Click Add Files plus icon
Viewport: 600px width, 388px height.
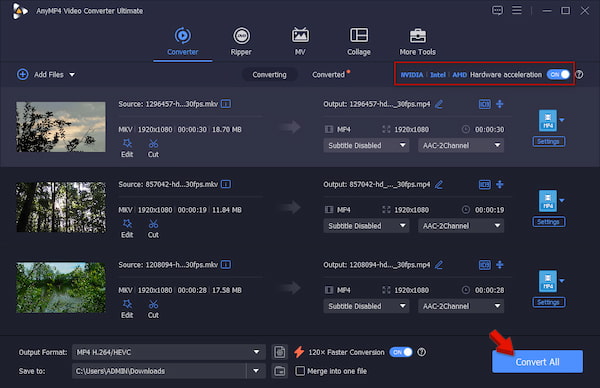pos(23,74)
